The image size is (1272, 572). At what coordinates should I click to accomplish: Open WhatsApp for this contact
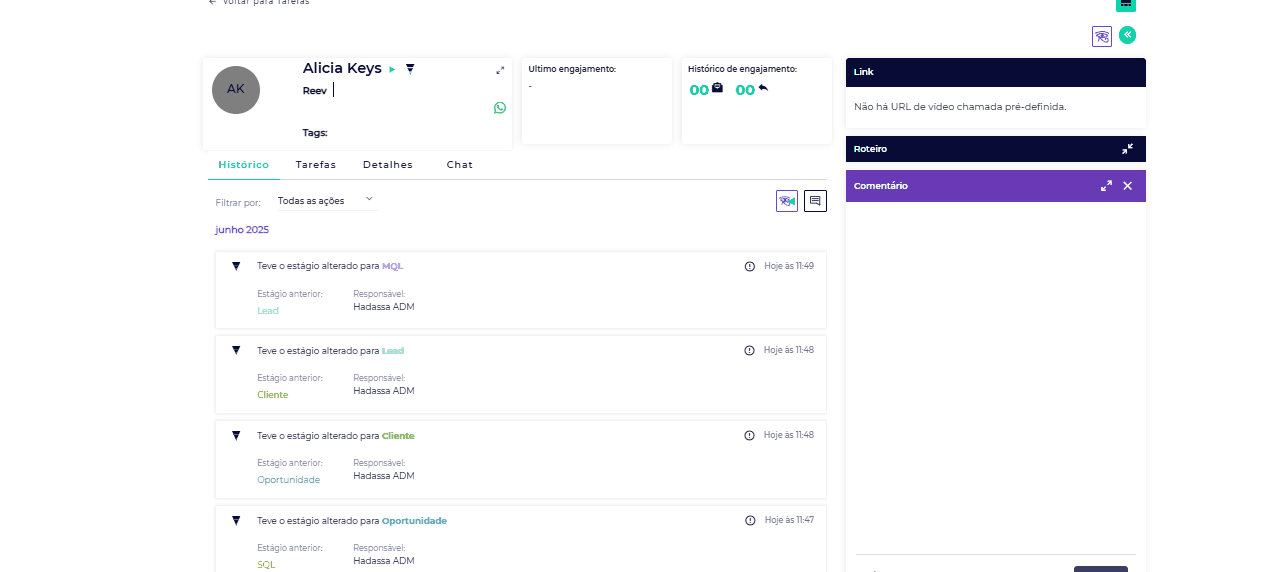tap(500, 108)
